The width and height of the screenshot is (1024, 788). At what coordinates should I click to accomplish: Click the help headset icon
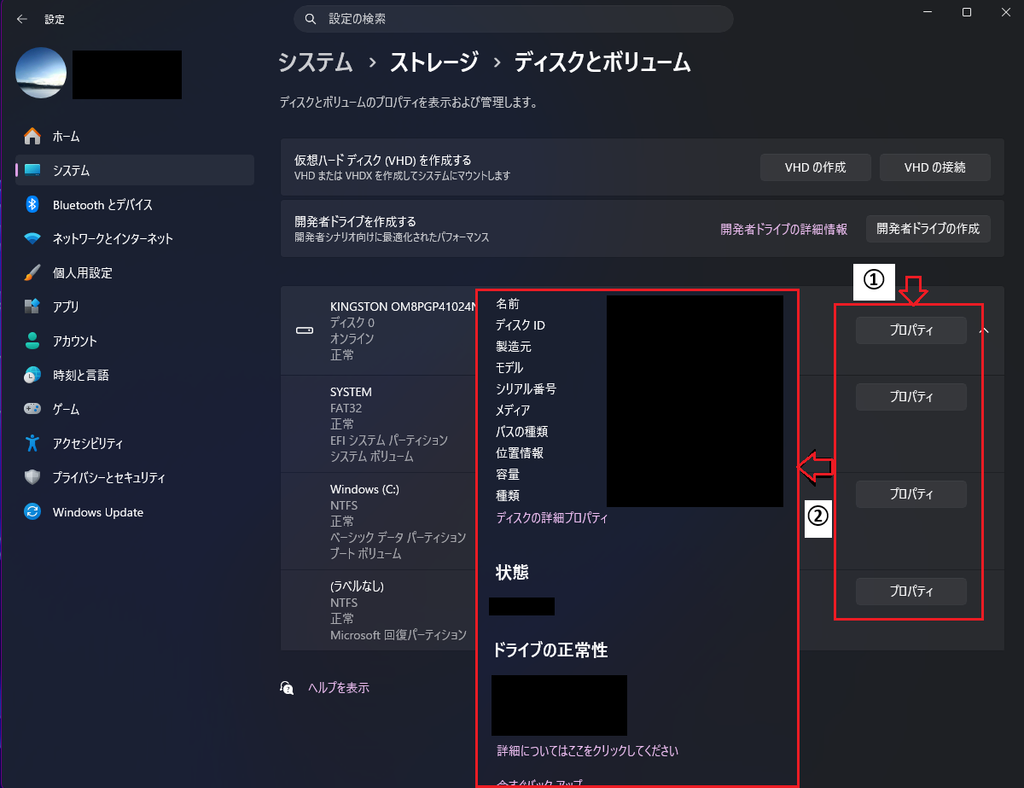[x=287, y=687]
